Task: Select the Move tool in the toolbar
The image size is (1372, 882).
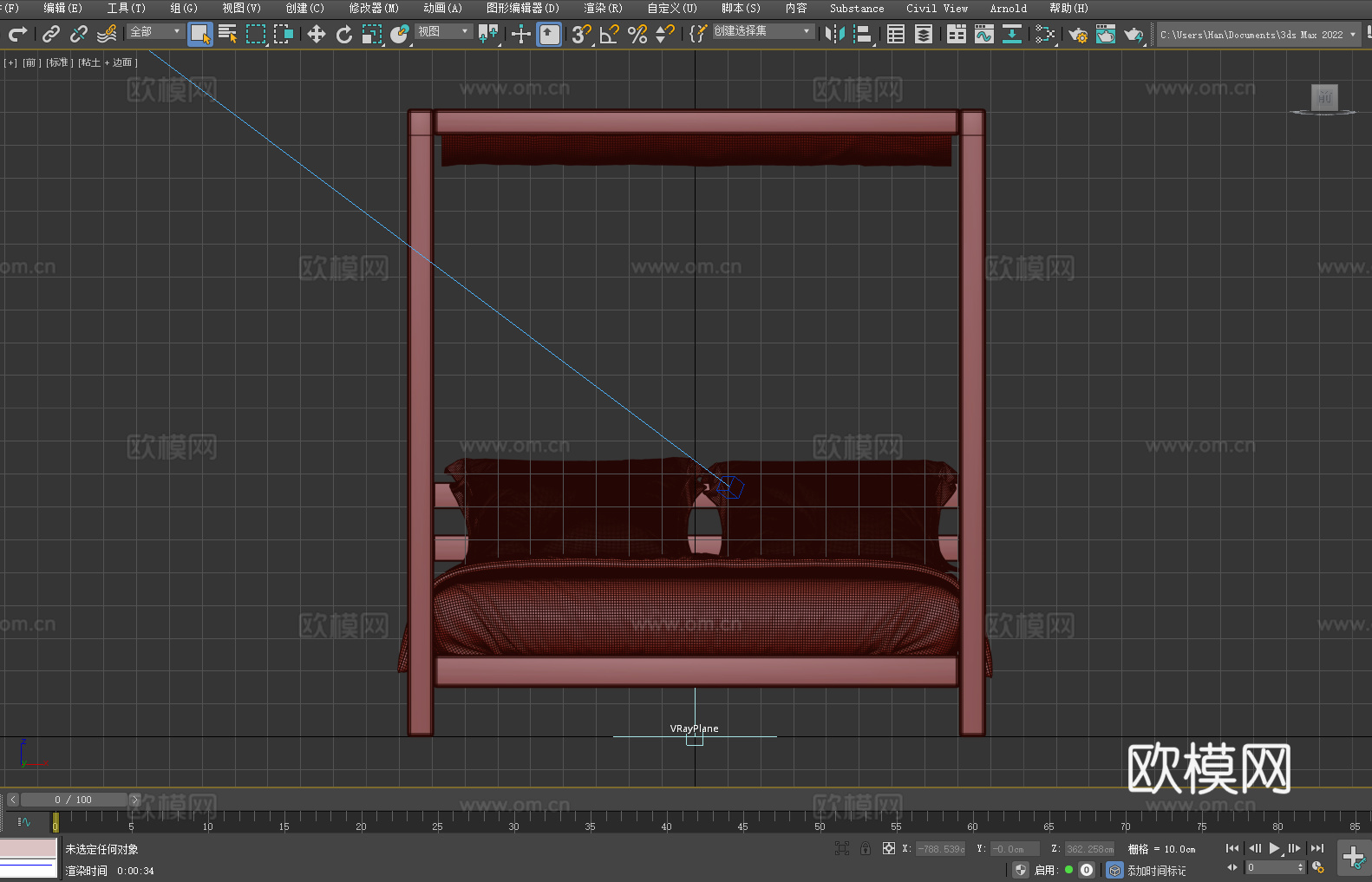Action: pos(317,34)
